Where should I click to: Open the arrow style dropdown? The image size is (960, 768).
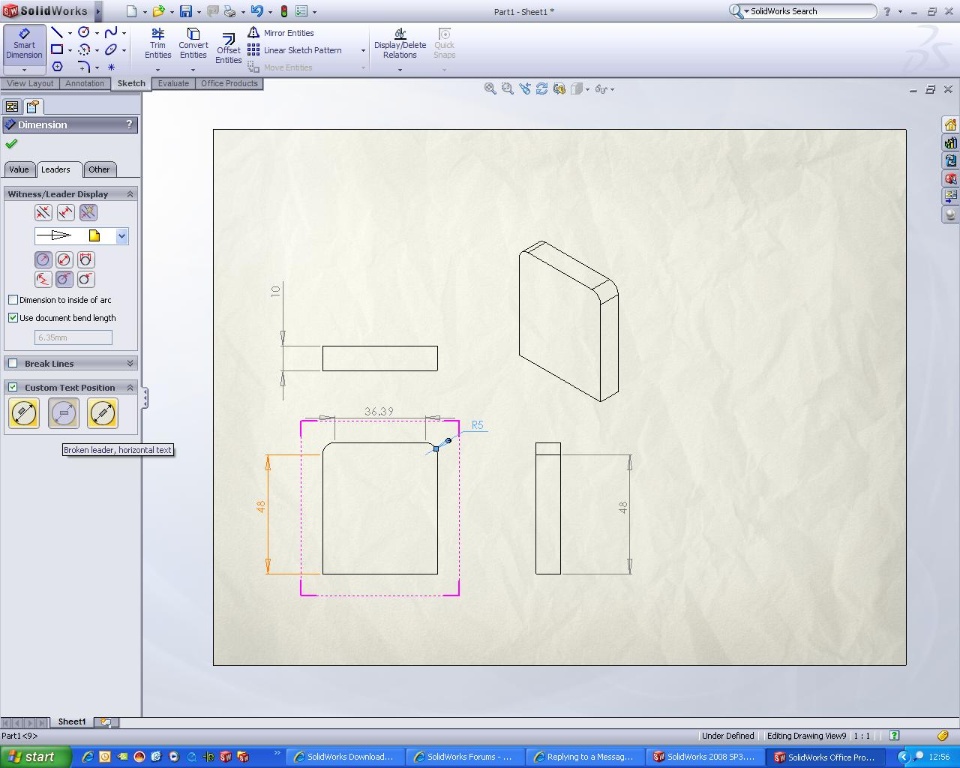click(x=122, y=236)
